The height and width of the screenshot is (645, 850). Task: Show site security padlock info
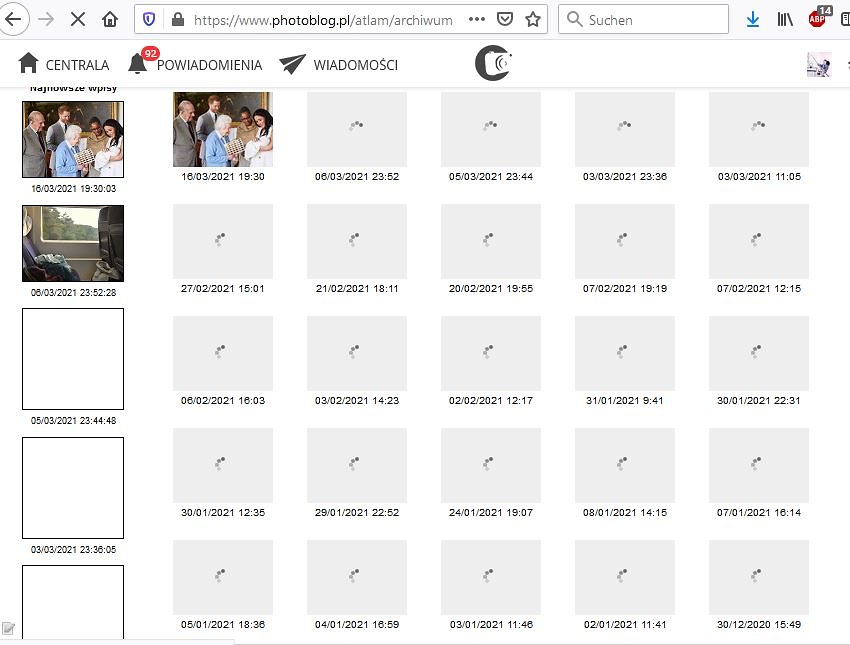[x=177, y=20]
